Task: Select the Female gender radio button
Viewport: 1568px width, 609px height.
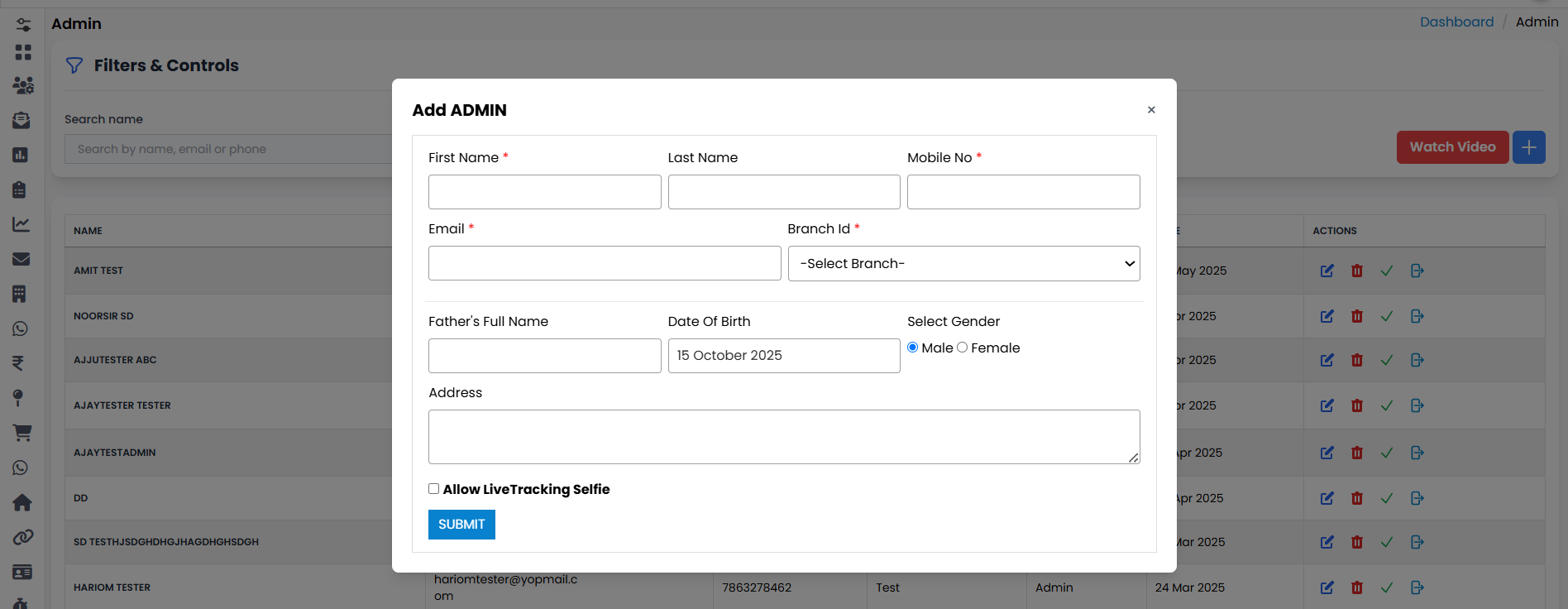Action: (x=962, y=348)
